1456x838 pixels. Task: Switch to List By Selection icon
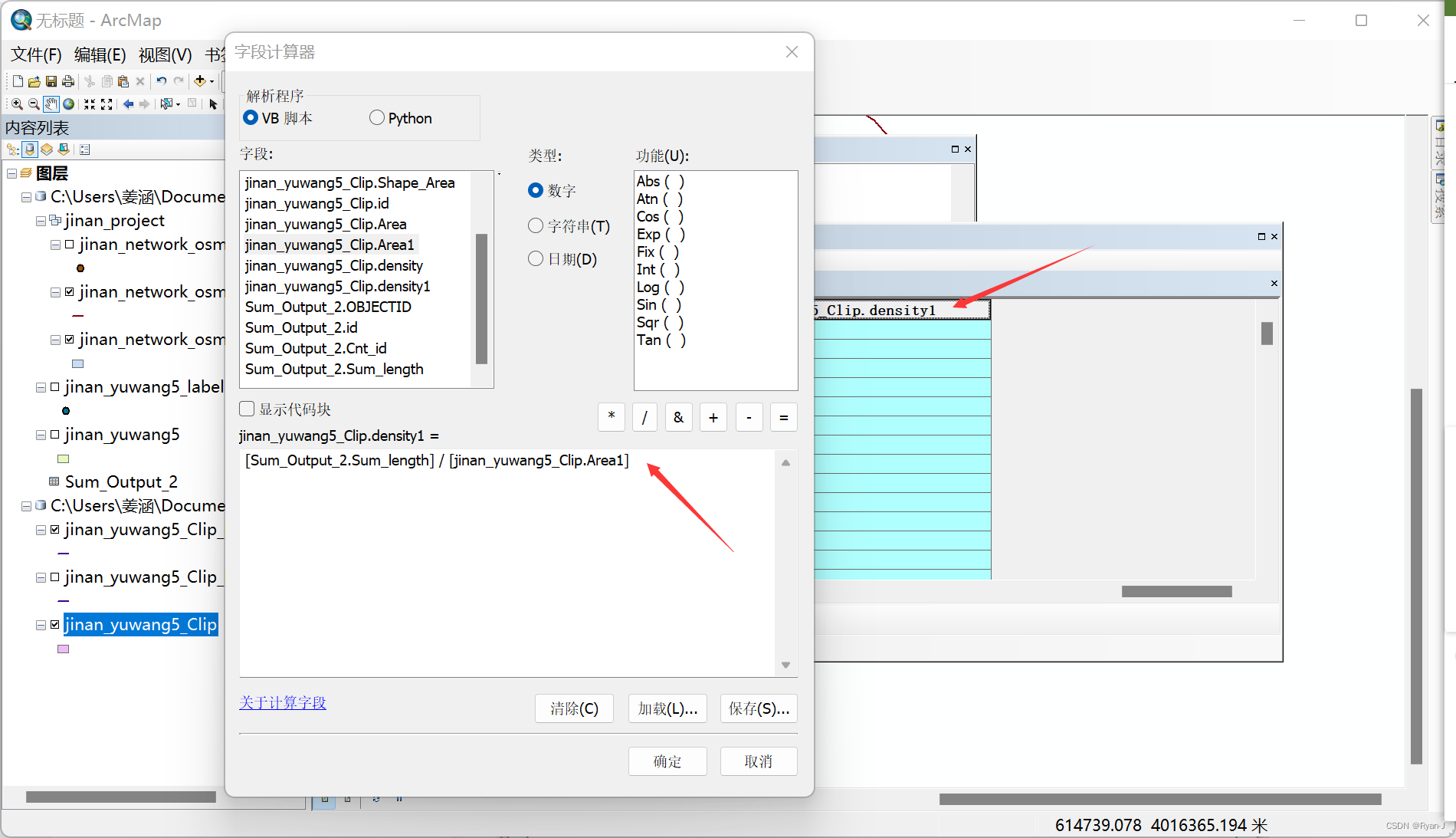64,150
